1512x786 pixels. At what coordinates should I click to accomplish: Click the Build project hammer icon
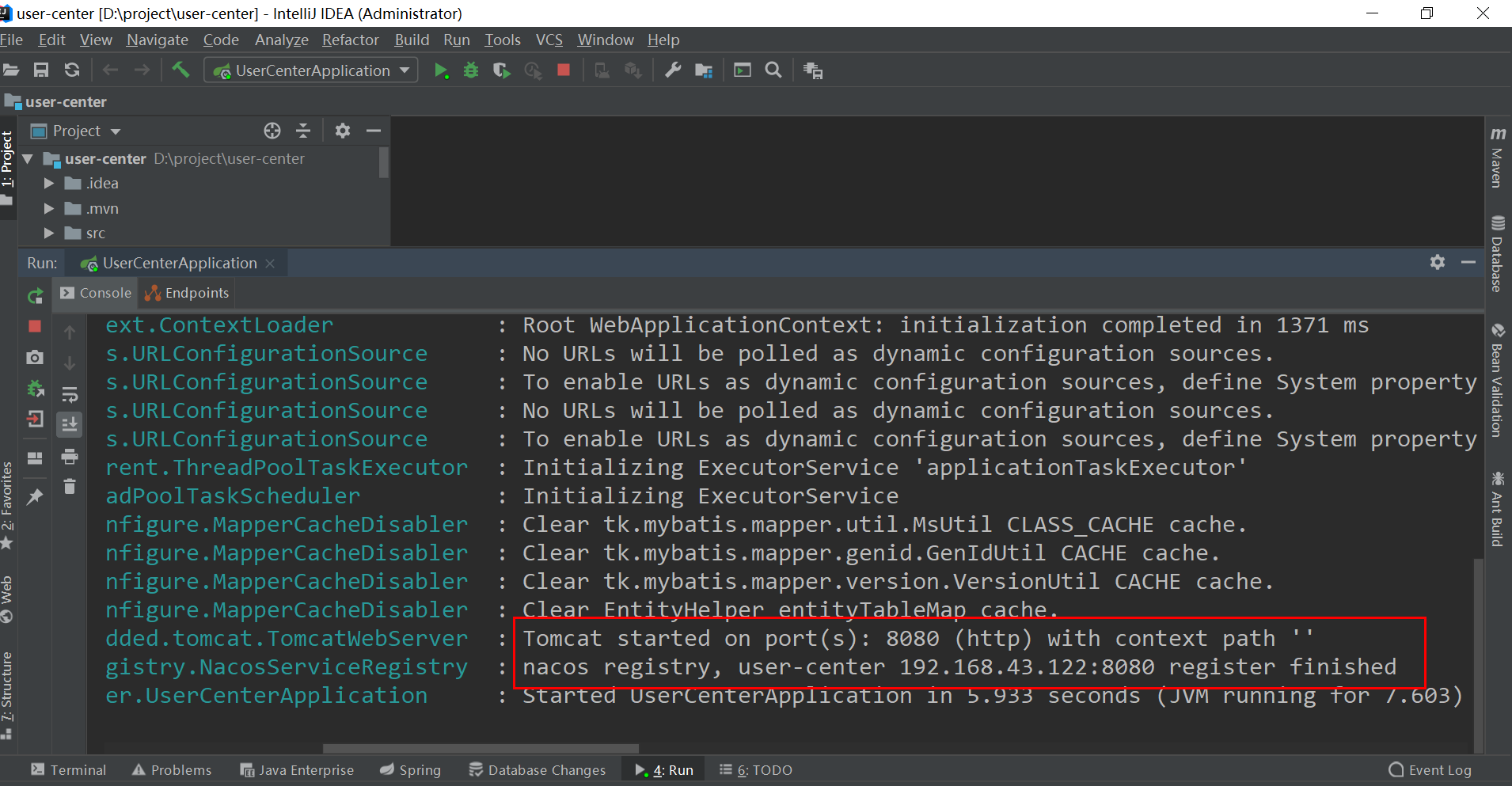[180, 70]
